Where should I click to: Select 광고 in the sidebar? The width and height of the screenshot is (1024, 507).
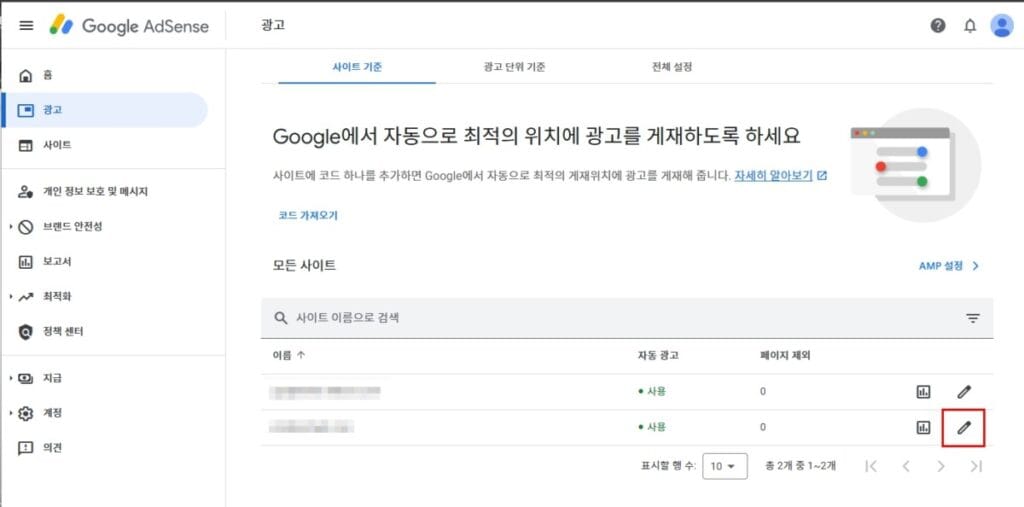point(104,110)
